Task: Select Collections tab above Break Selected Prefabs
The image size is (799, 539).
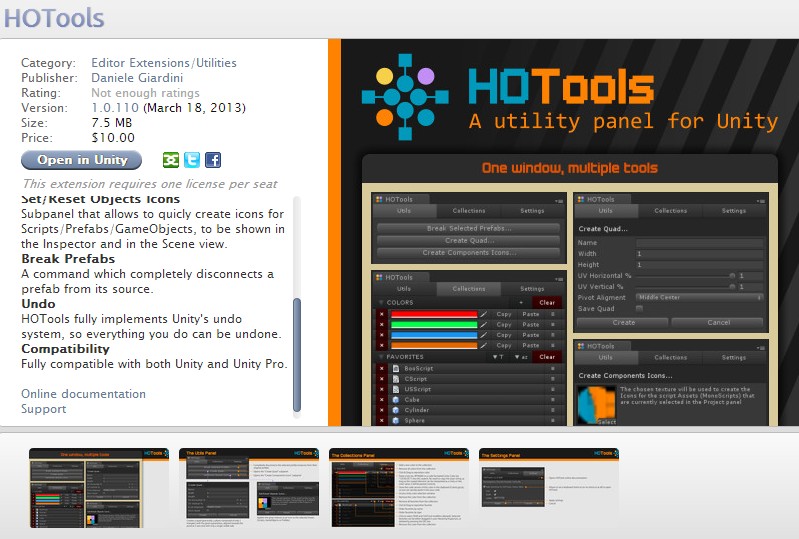Action: (469, 210)
